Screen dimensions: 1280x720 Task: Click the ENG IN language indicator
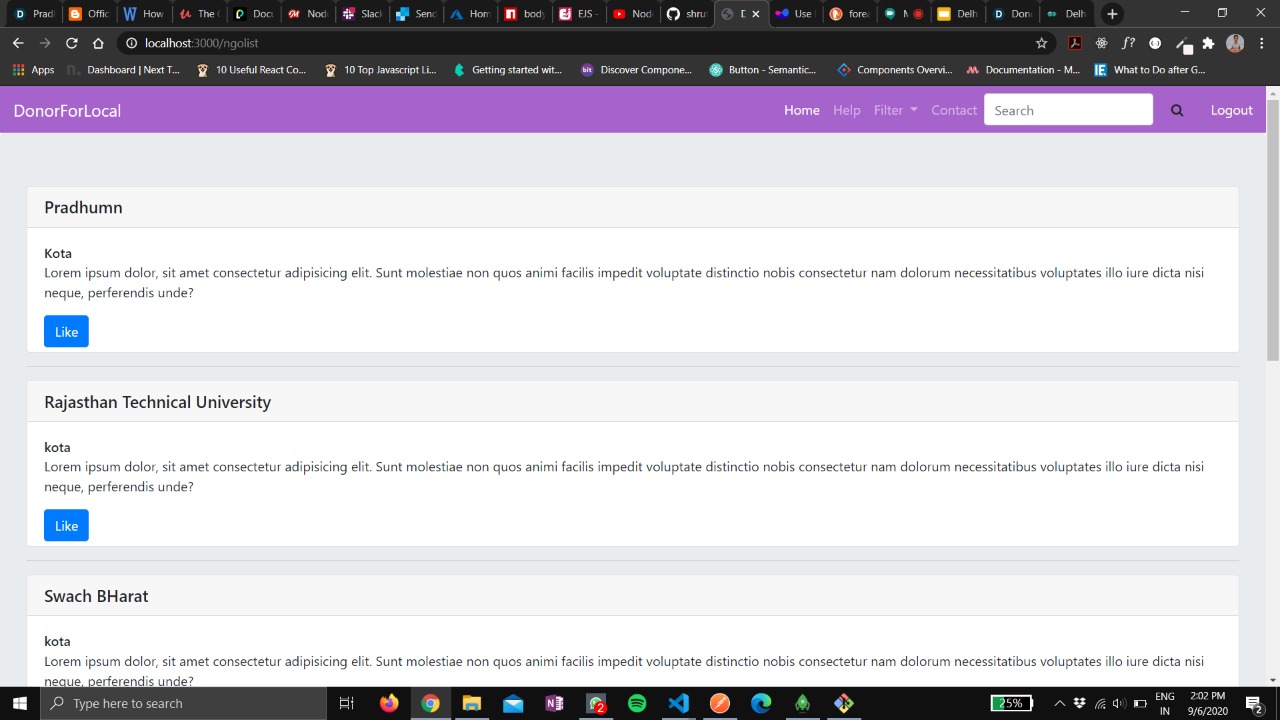click(x=1165, y=703)
